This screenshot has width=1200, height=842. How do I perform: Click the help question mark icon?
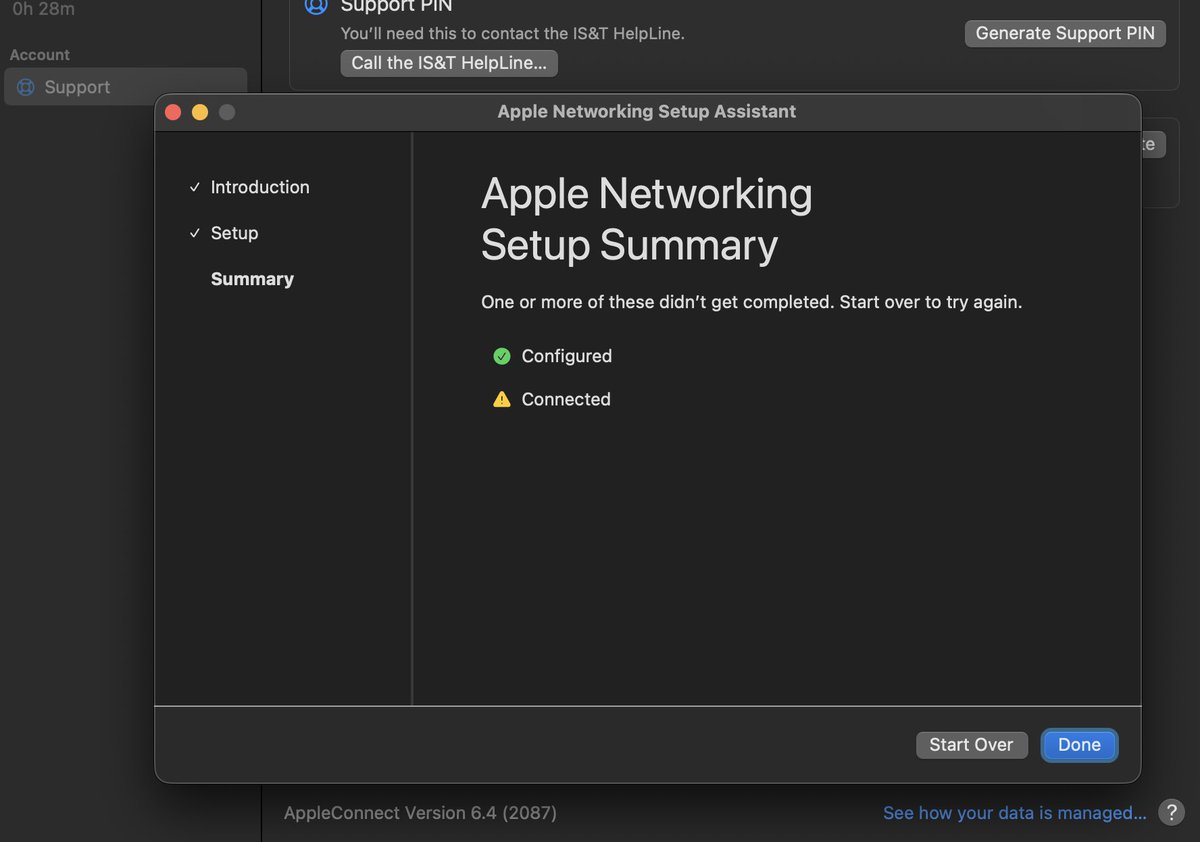[1171, 812]
